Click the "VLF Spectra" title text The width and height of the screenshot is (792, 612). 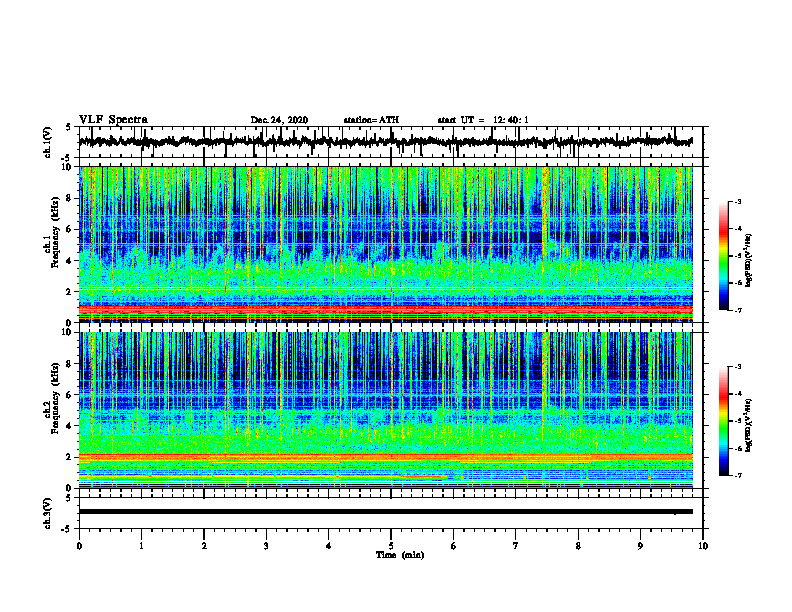[113, 120]
